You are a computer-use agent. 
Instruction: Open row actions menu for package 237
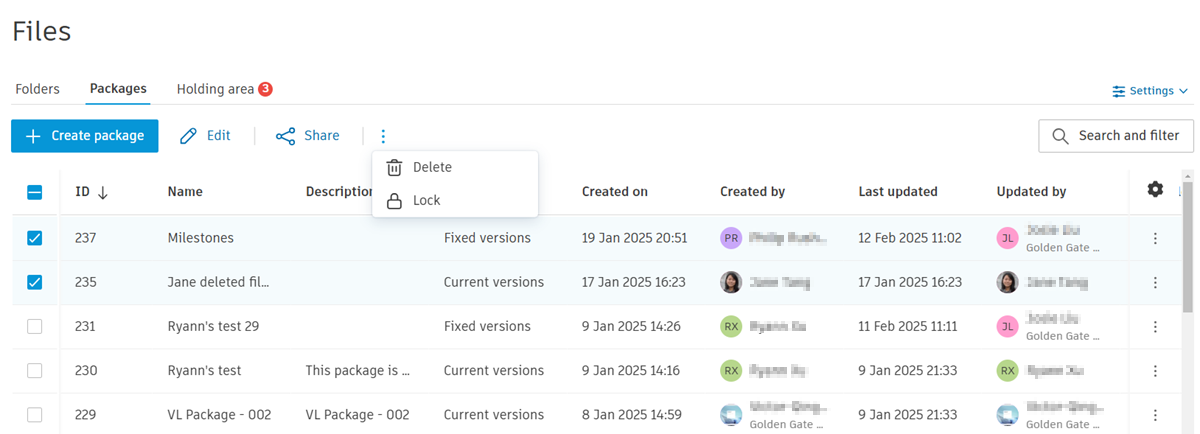(x=1155, y=238)
